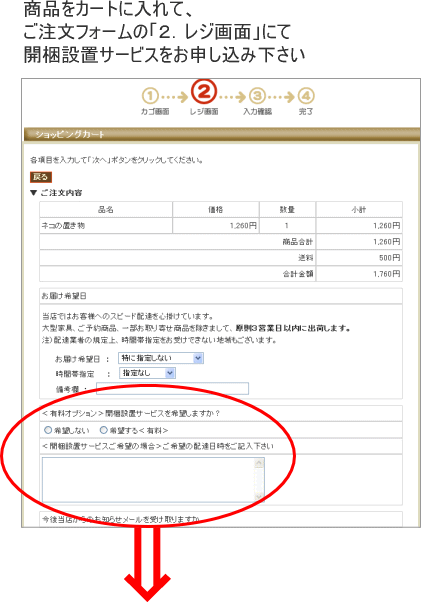Click step 1 カゴ画面 icon
Image resolution: width=421 pixels, height=602 pixels.
pyautogui.click(x=150, y=96)
